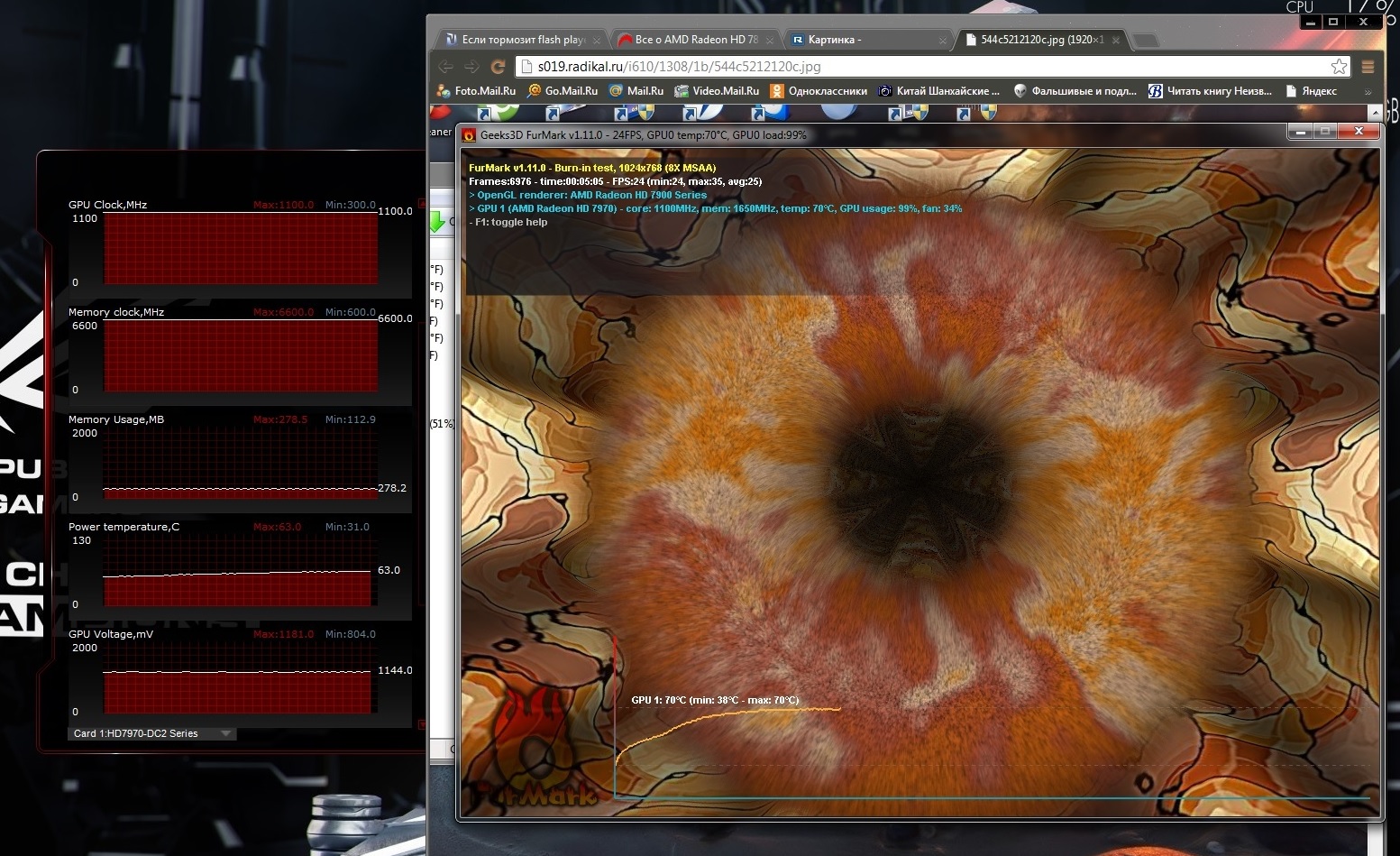Open the Go.Mail.Ru bookmark
The height and width of the screenshot is (856, 1400).
(x=563, y=91)
